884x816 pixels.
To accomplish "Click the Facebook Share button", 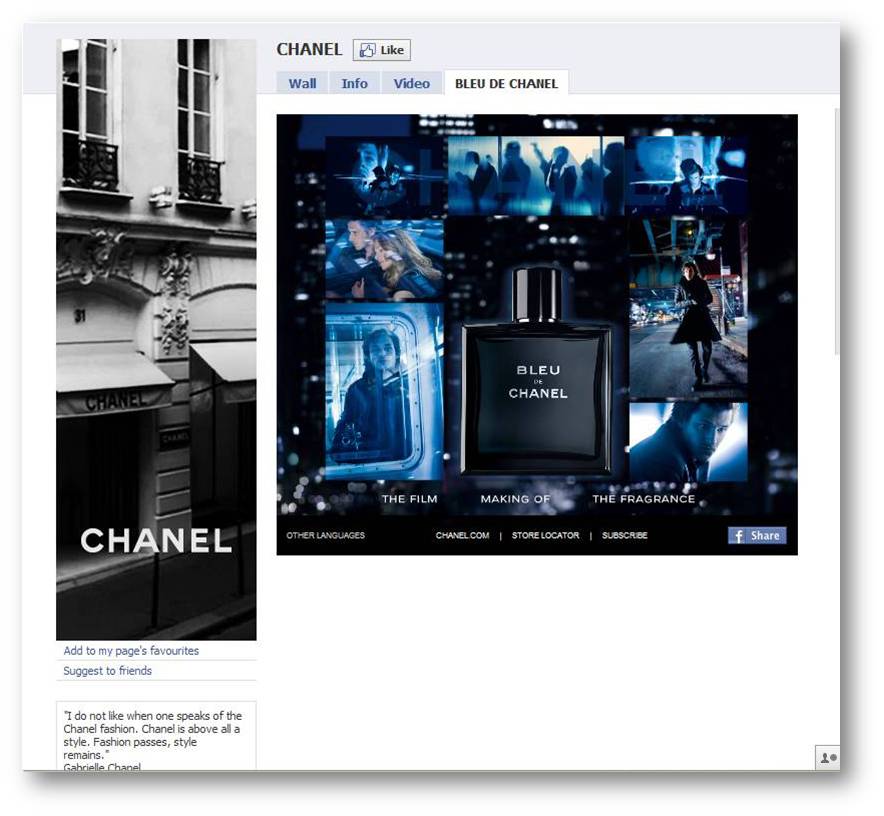I will click(x=757, y=536).
